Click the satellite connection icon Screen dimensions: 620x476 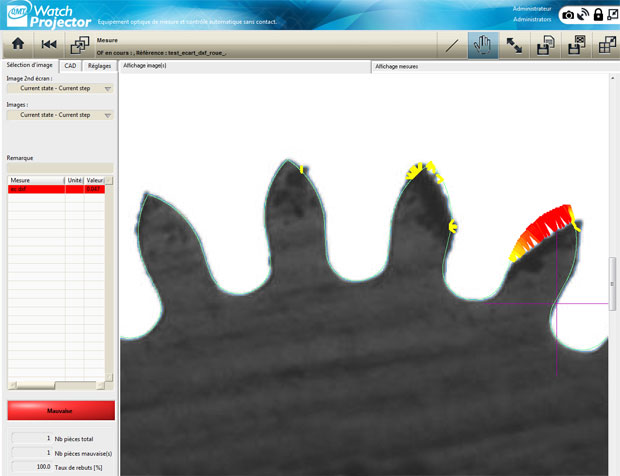point(583,15)
